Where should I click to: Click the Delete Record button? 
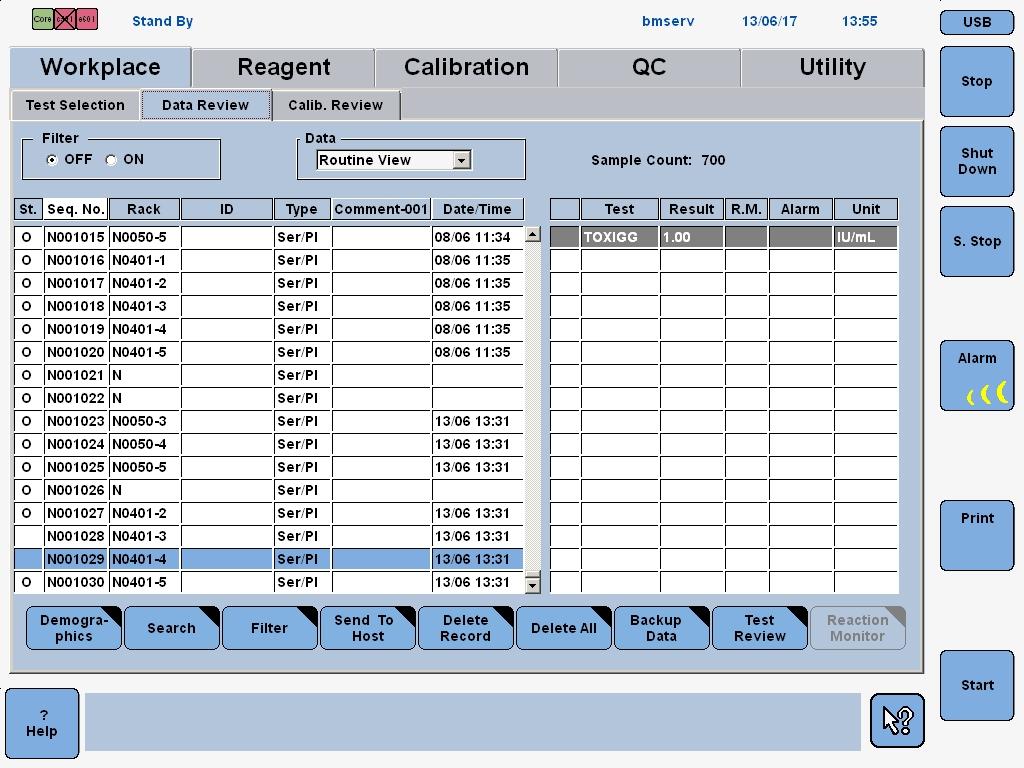466,628
